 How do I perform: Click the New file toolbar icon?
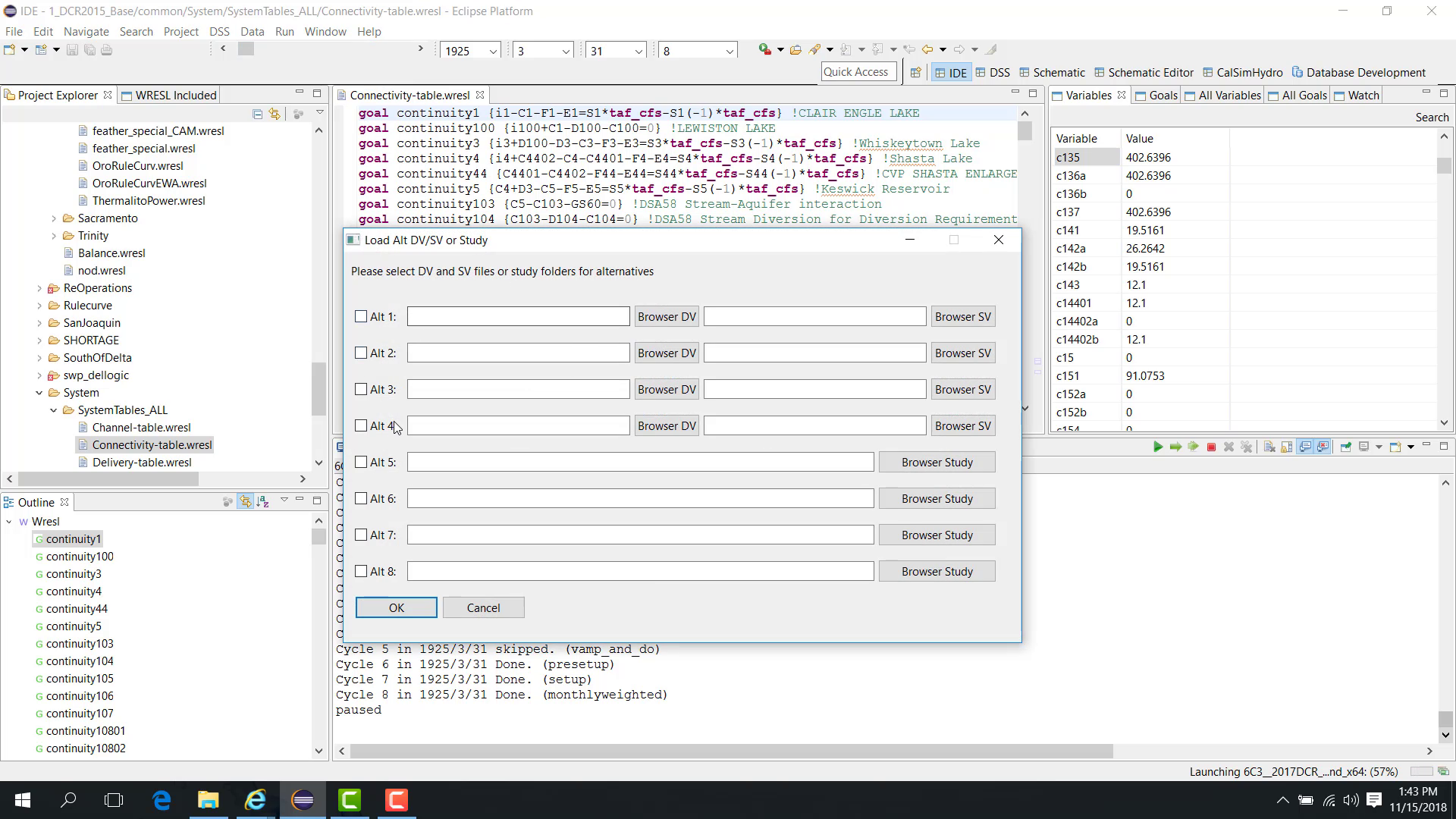(x=10, y=50)
